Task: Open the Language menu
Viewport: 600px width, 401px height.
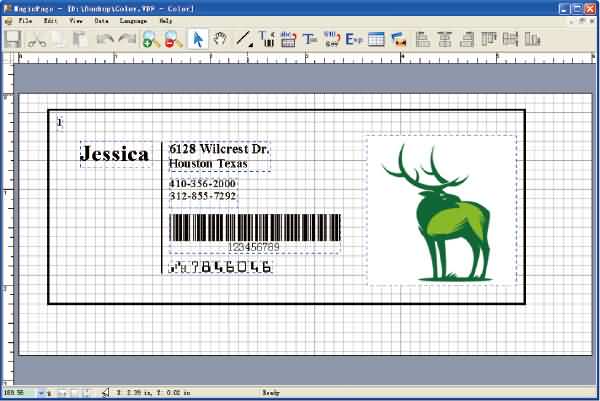Action: pos(132,20)
